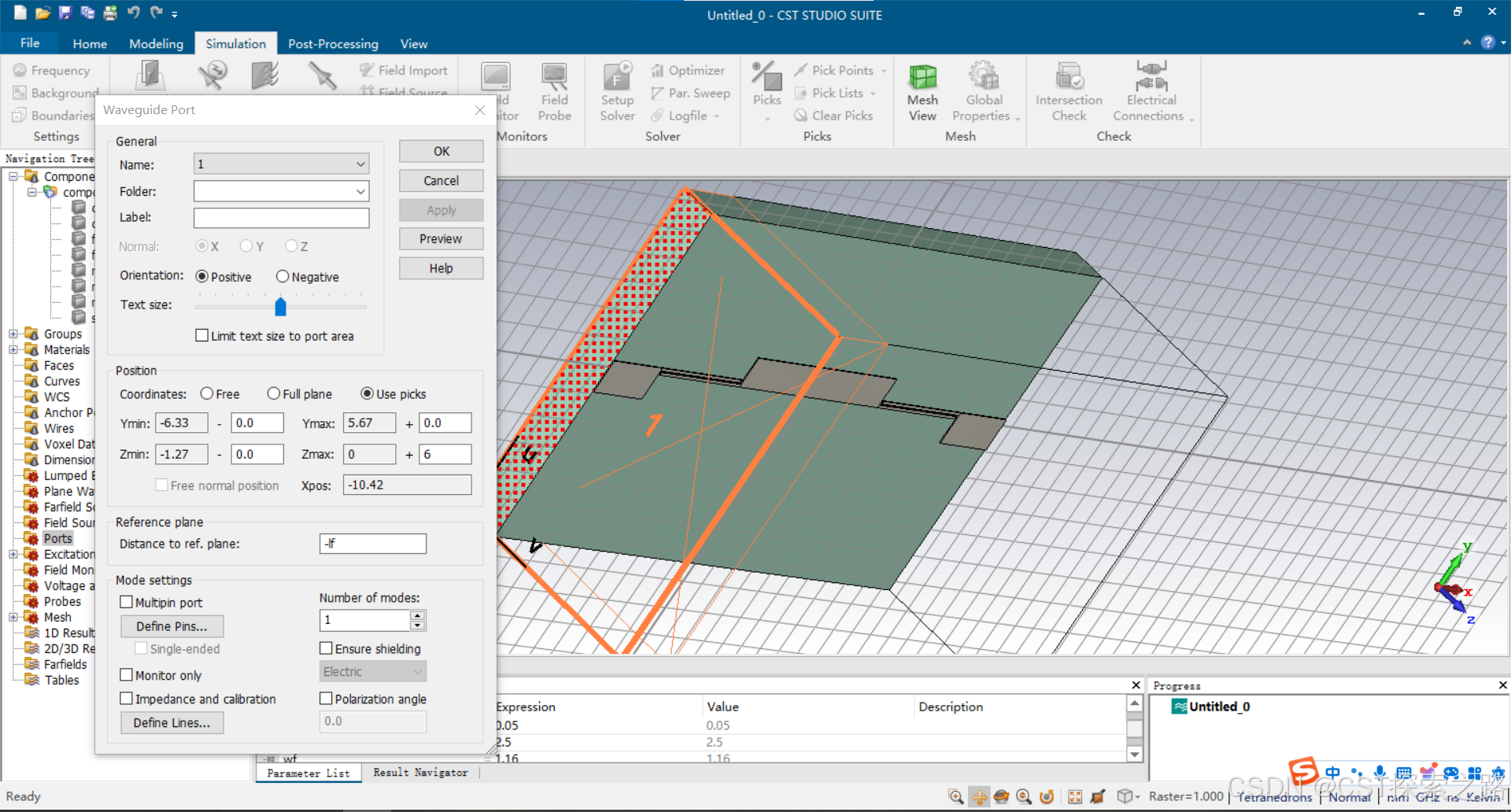Toggle the Polarization angle checkbox

click(326, 699)
